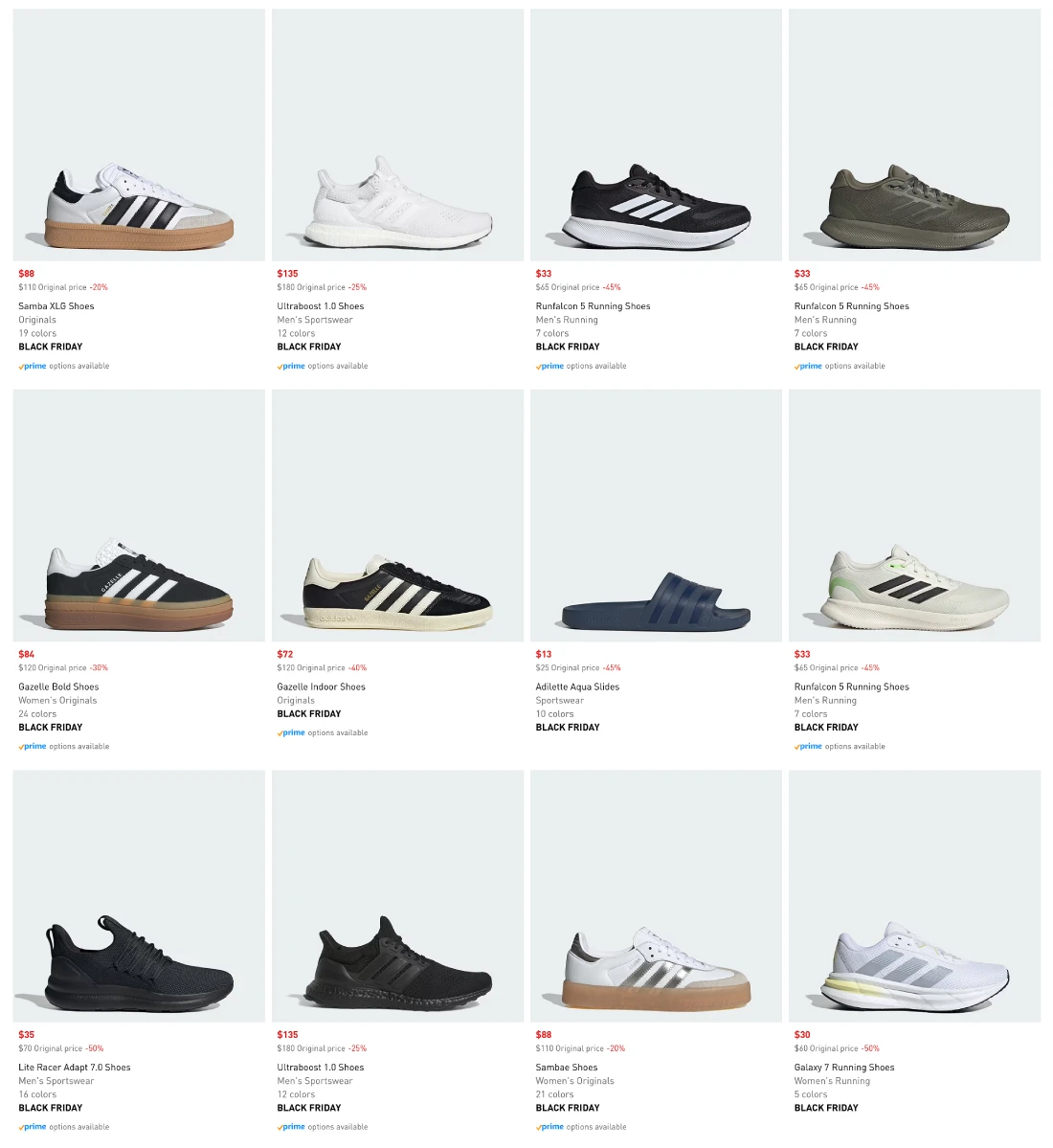Open the Gazelle Indoor Shoes title link
This screenshot has width=1053, height=1148.
[x=321, y=687]
